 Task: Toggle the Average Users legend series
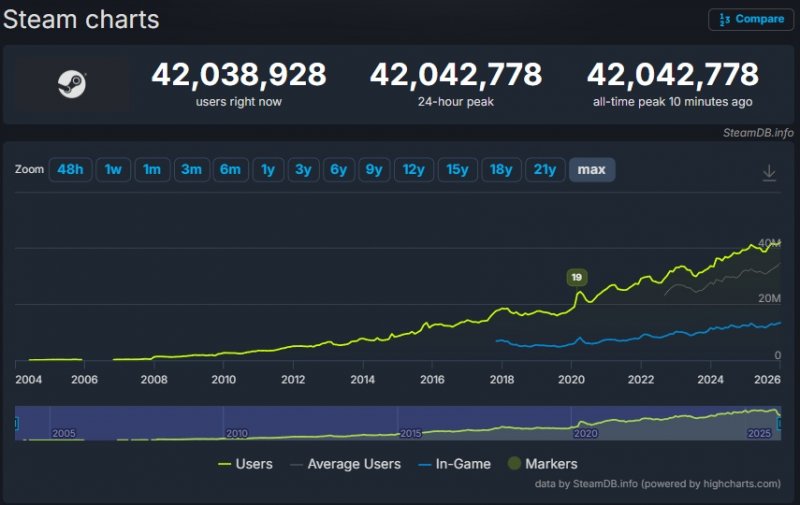click(x=346, y=464)
